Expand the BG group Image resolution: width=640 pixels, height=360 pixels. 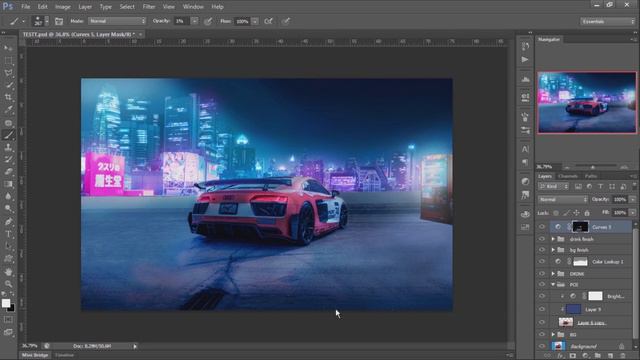[553, 335]
